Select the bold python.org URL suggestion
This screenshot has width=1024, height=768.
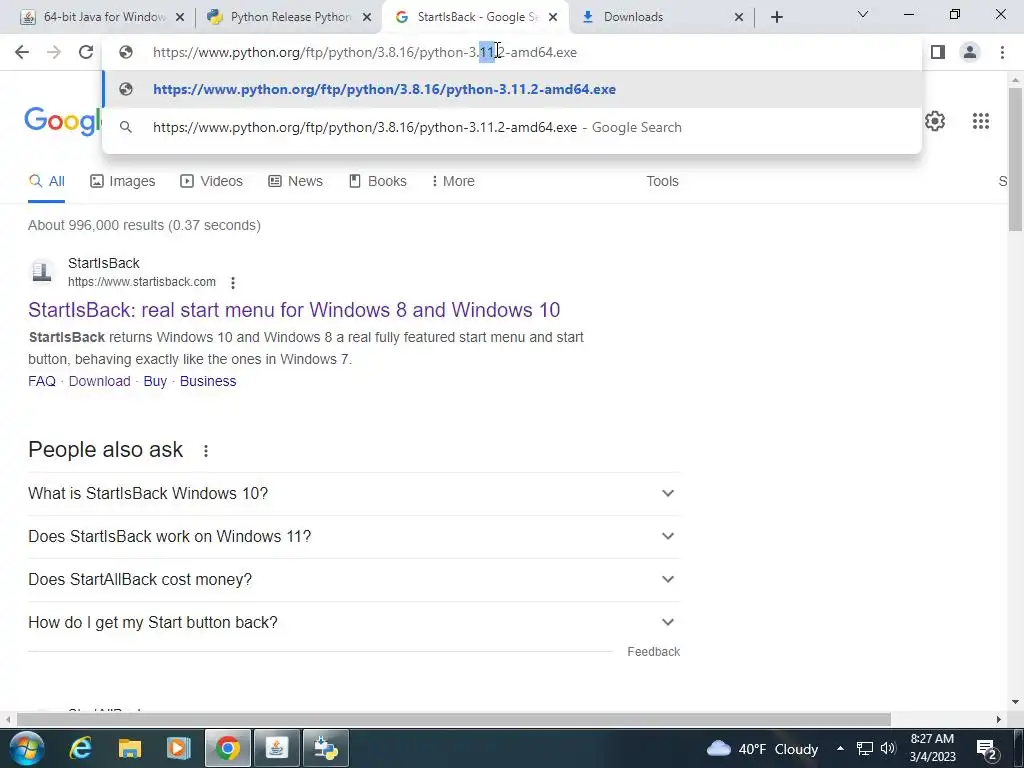[513, 89]
